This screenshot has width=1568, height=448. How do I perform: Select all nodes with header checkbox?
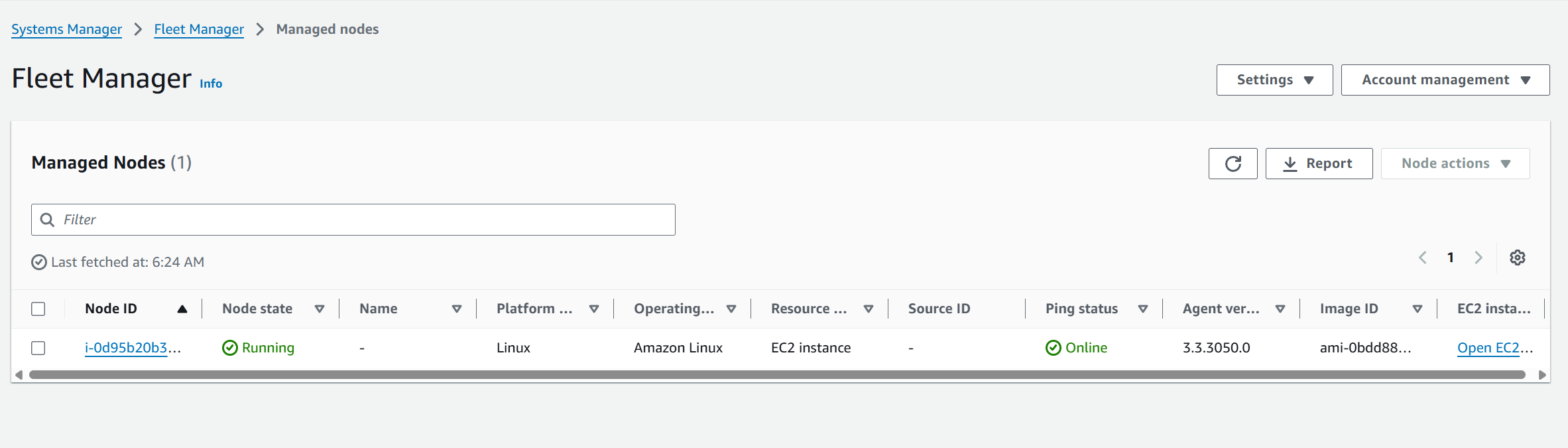pos(38,309)
